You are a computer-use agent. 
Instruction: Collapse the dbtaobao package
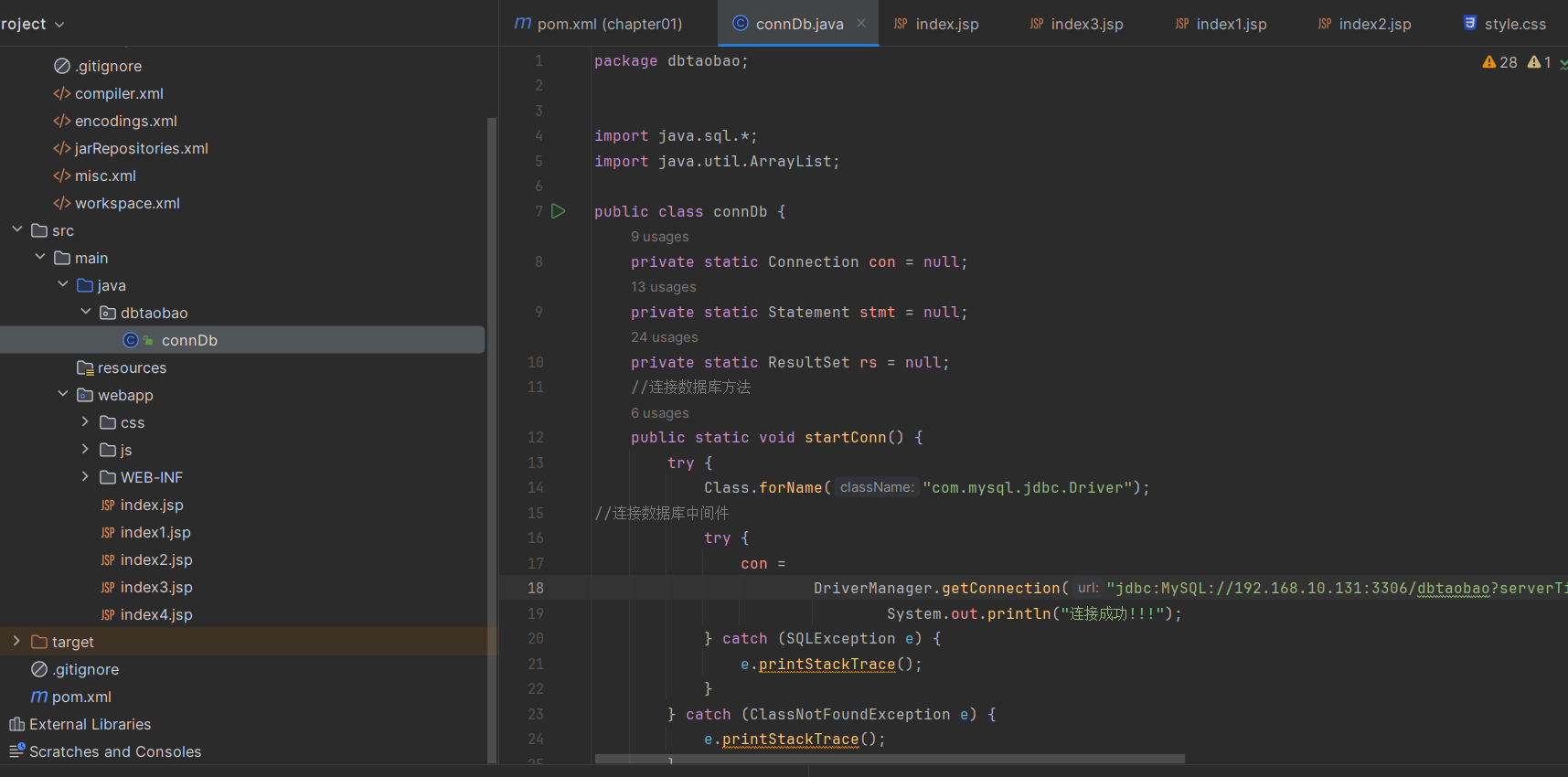tap(86, 312)
